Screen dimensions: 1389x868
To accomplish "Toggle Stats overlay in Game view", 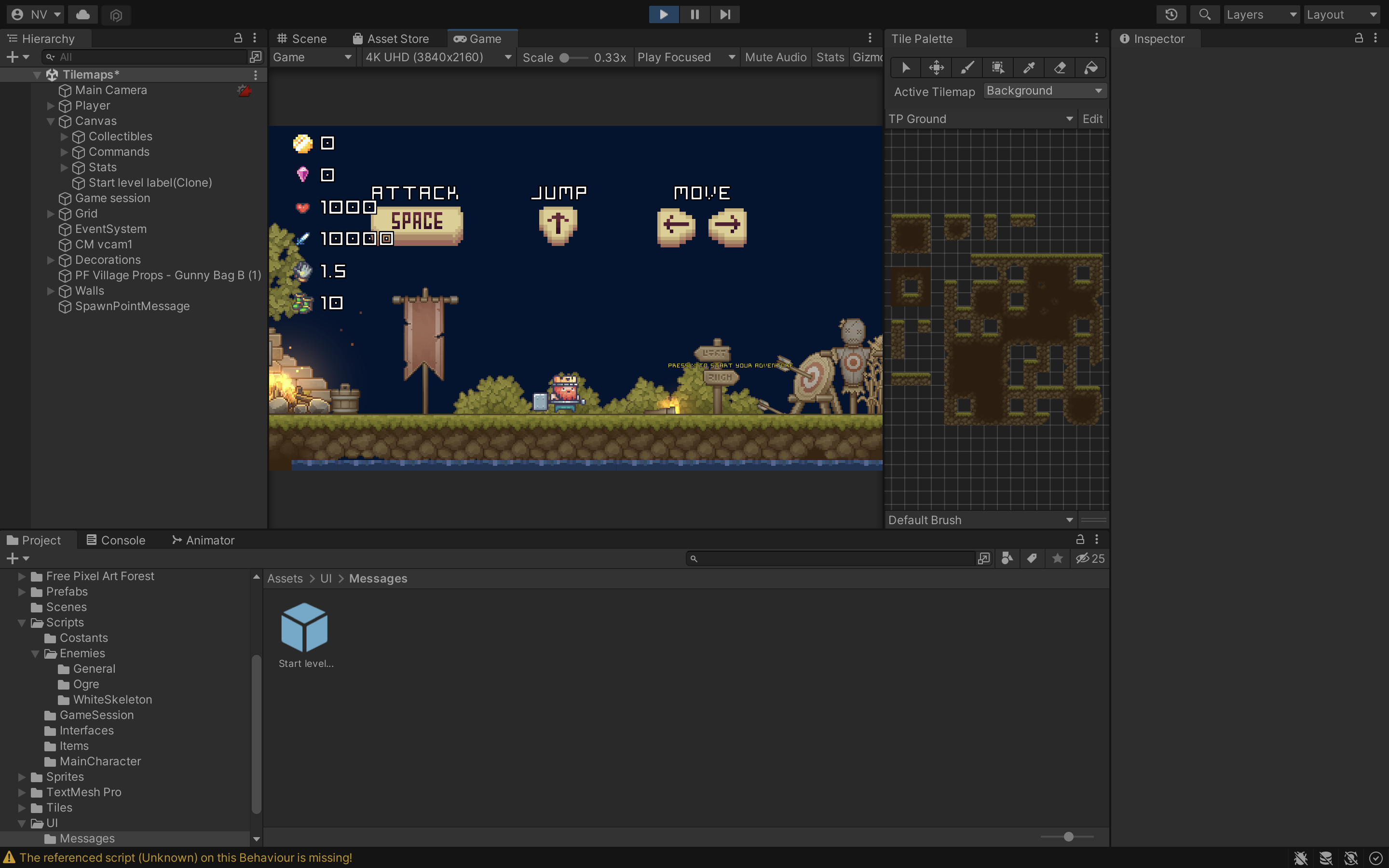I will click(x=830, y=57).
